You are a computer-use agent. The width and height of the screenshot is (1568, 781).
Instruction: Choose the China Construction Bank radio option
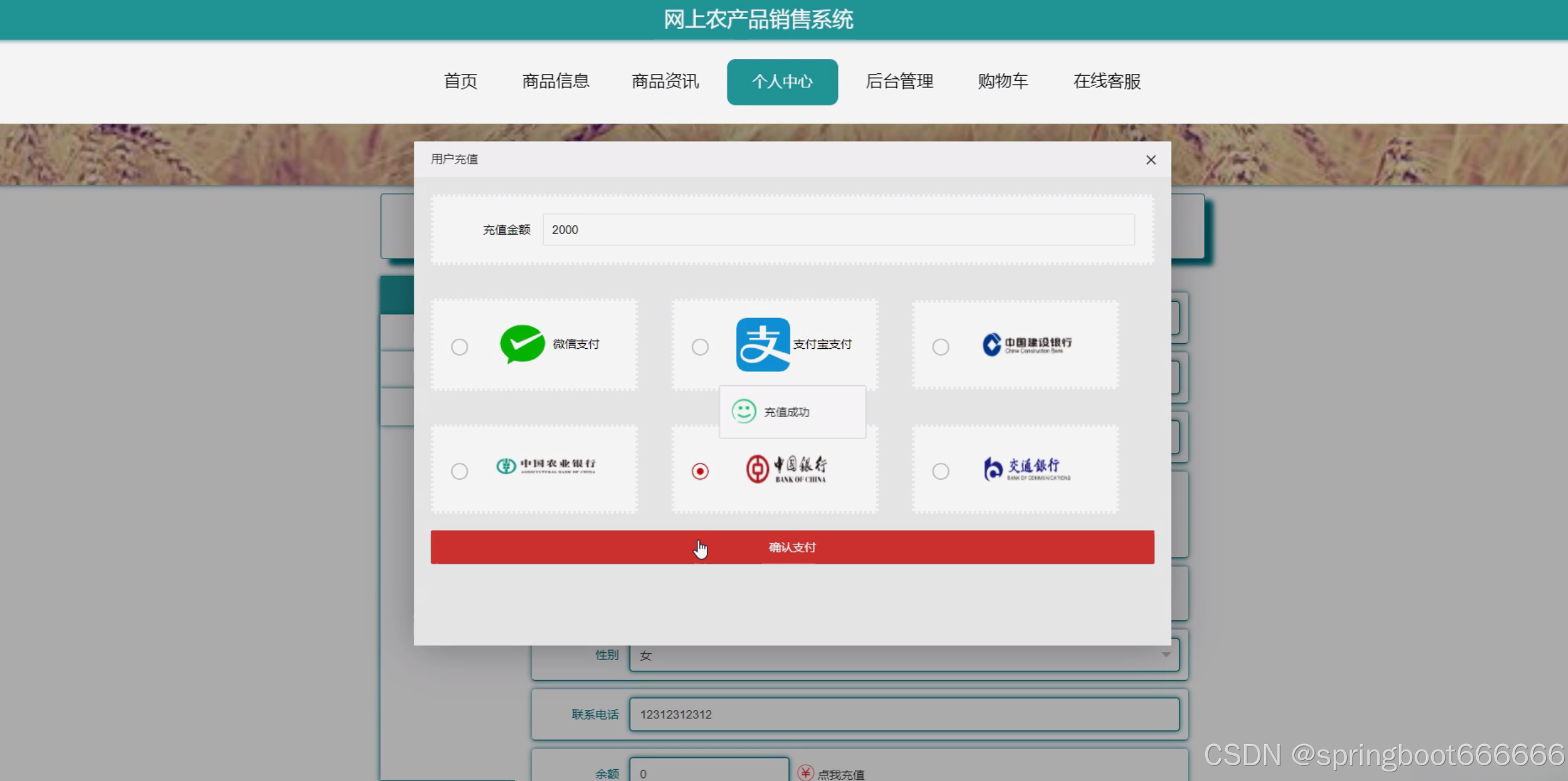(940, 347)
